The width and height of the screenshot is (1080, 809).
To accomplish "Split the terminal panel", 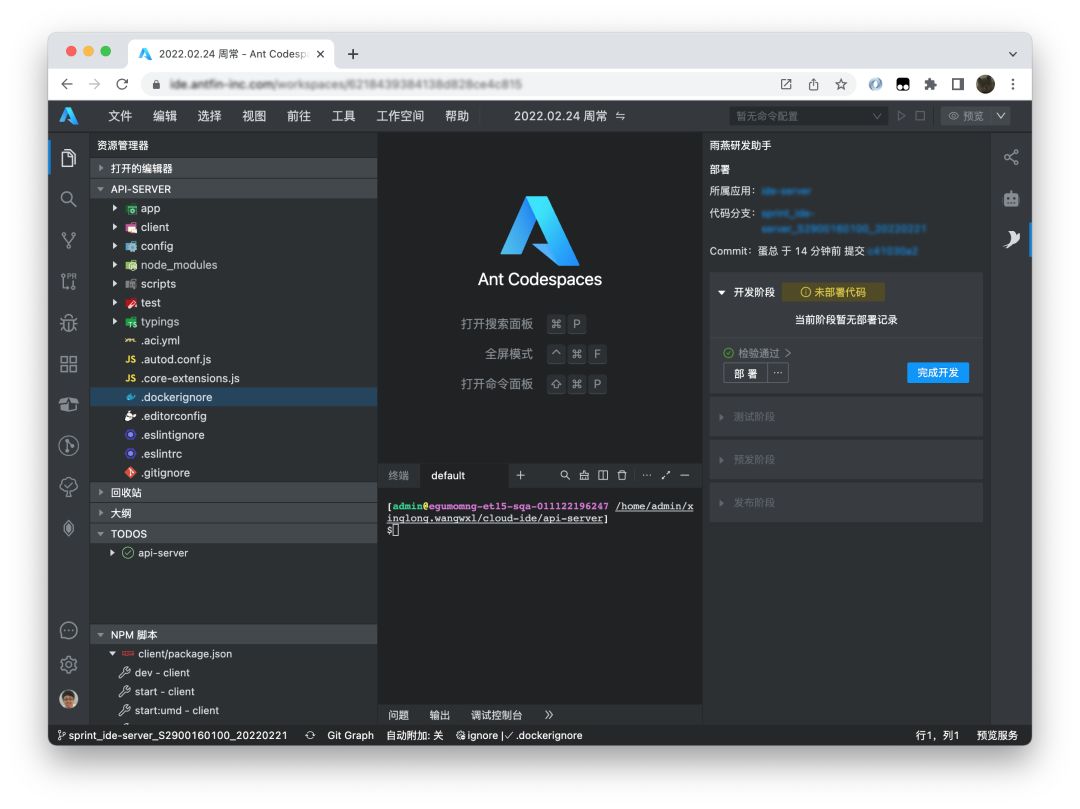I will [603, 475].
